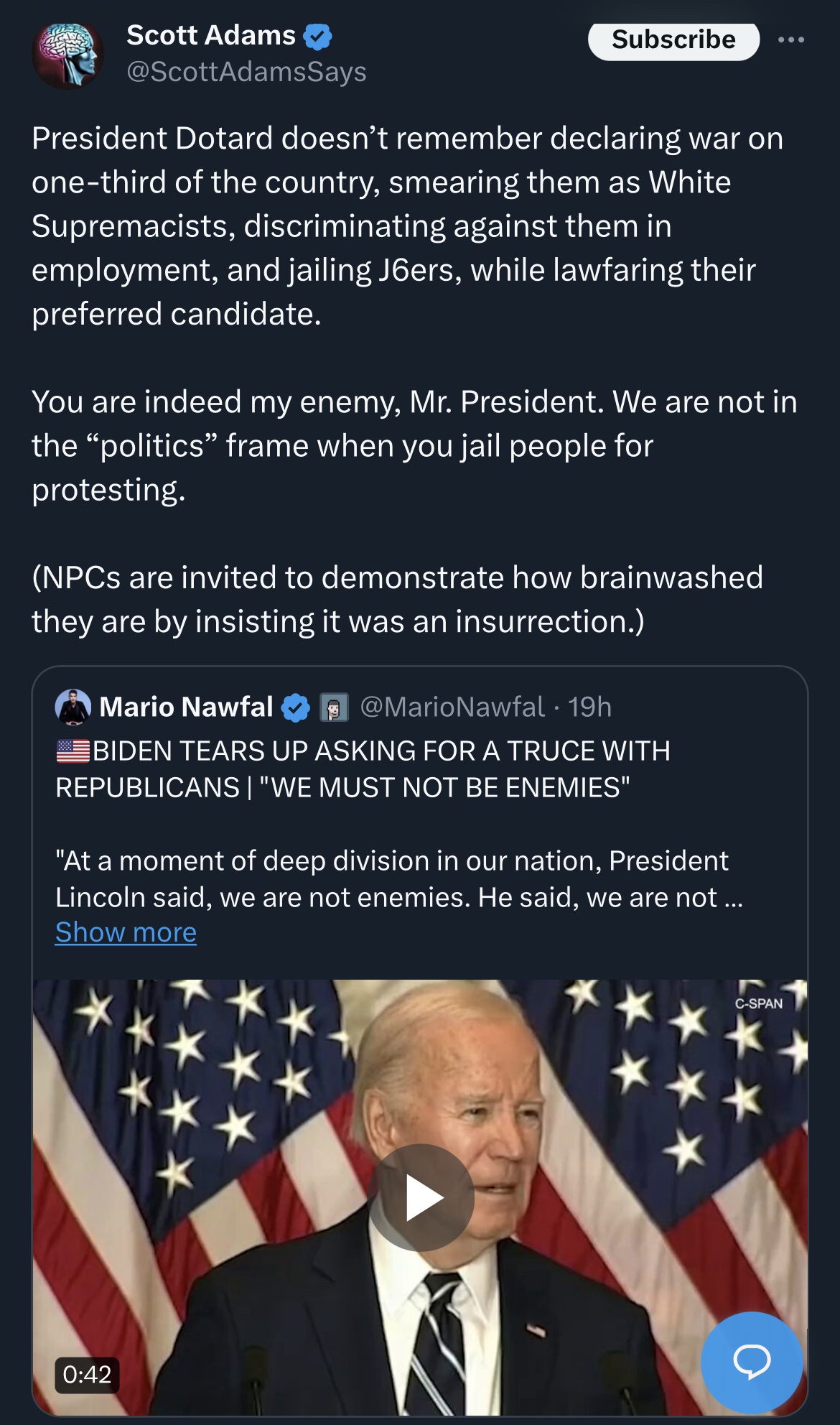Expand quoted post with Show more
The height and width of the screenshot is (1425, 840).
[126, 932]
